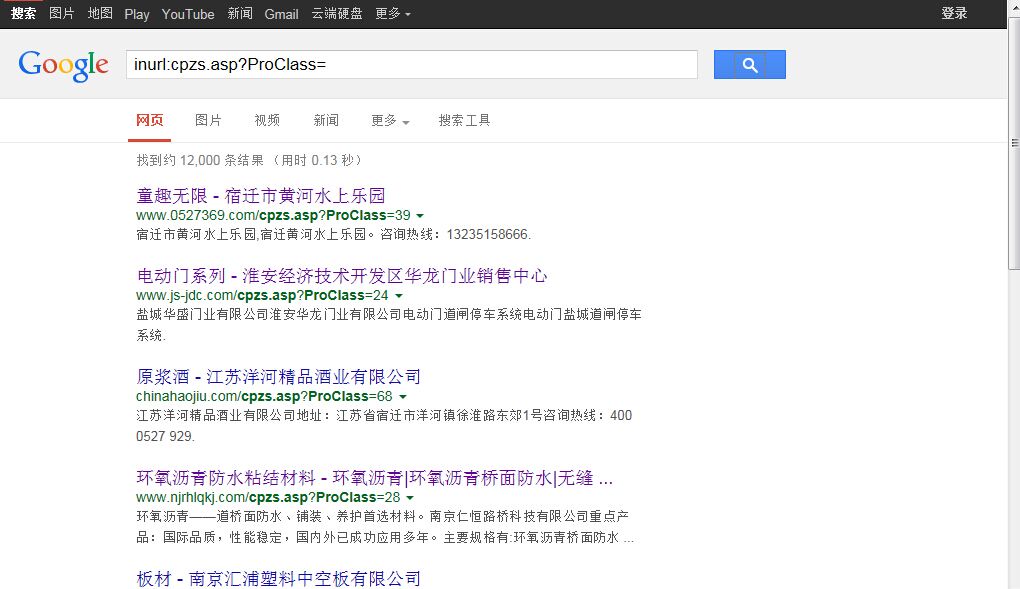The image size is (1020, 589).
Task: Click snippet starting 环氧沥青——道桥面防水
Action: point(385,527)
